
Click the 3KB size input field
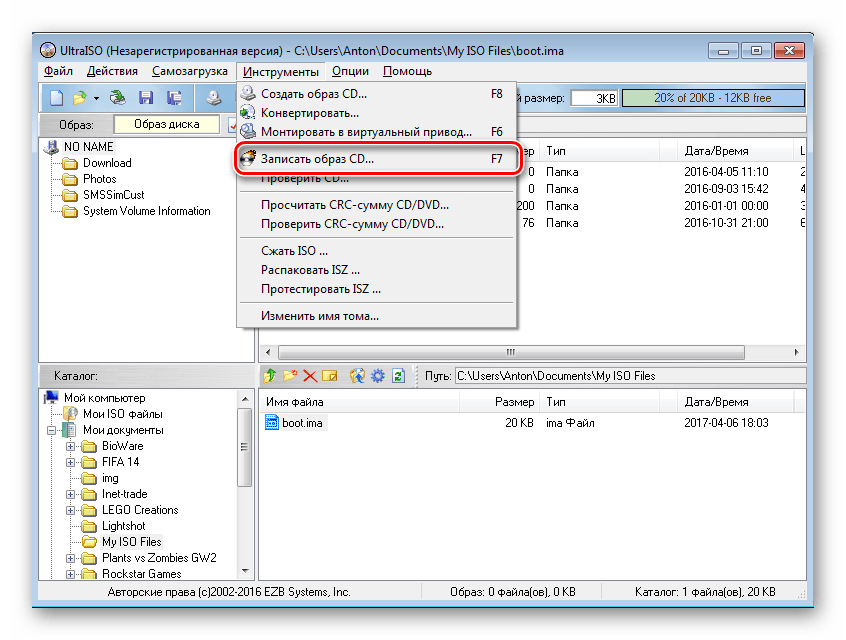tap(595, 98)
